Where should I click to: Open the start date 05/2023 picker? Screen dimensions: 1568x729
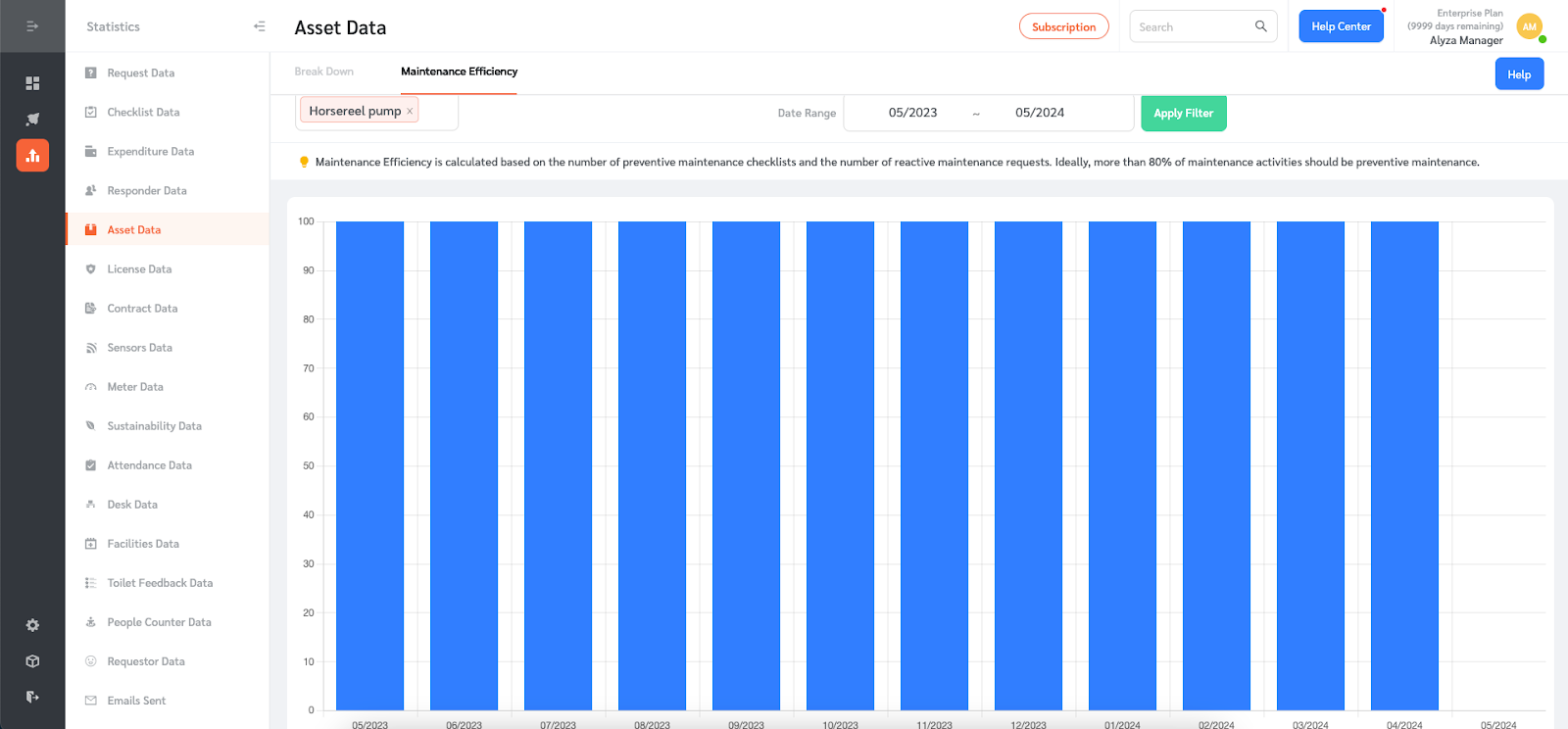(x=912, y=113)
